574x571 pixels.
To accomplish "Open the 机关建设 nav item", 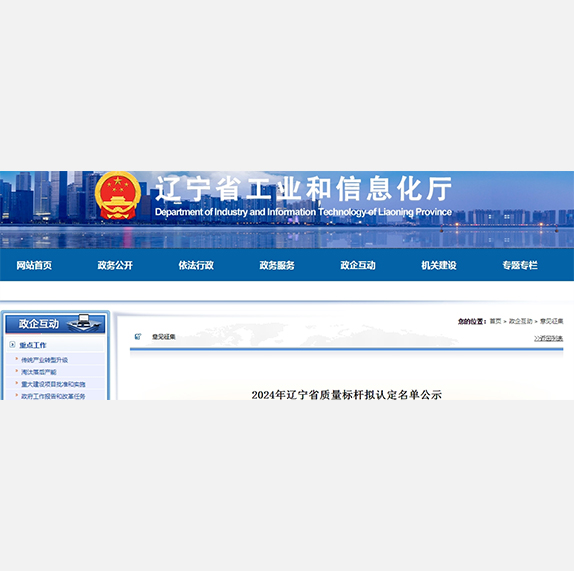I will 439,265.
